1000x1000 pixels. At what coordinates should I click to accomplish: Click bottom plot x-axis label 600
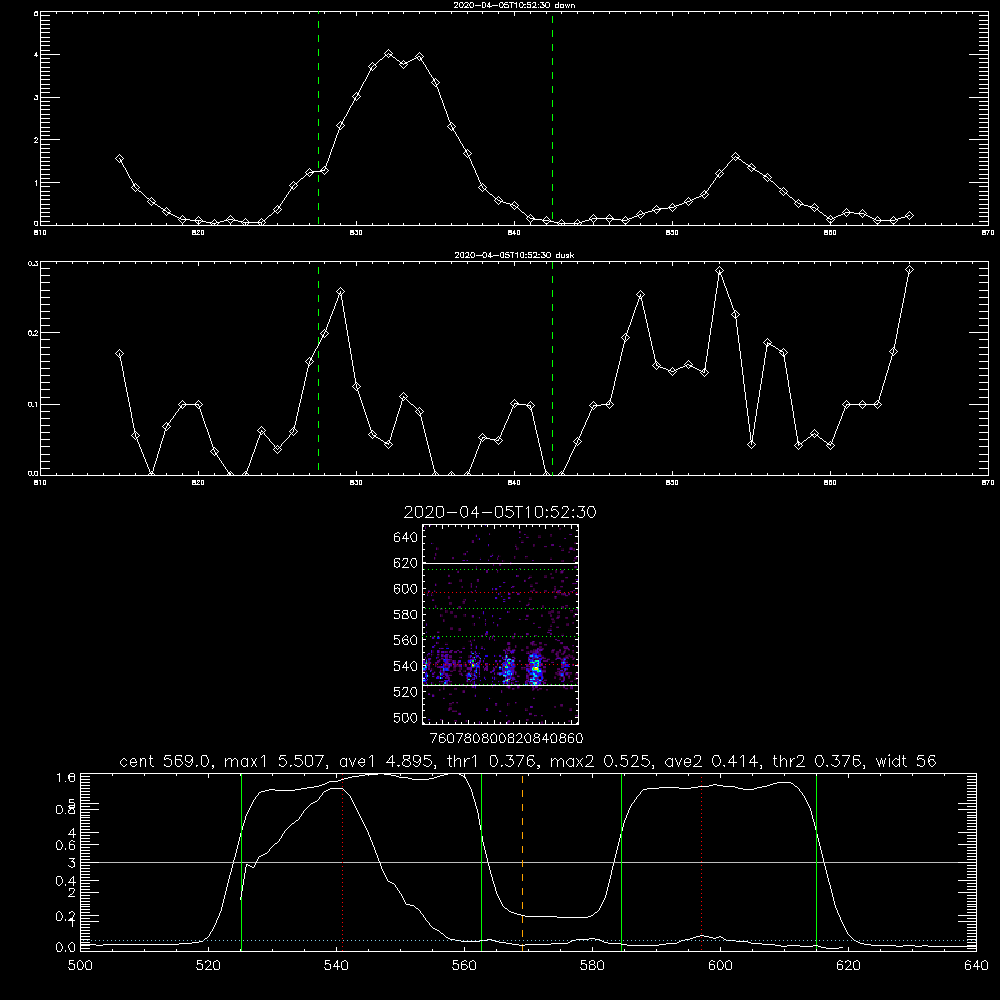coord(721,965)
